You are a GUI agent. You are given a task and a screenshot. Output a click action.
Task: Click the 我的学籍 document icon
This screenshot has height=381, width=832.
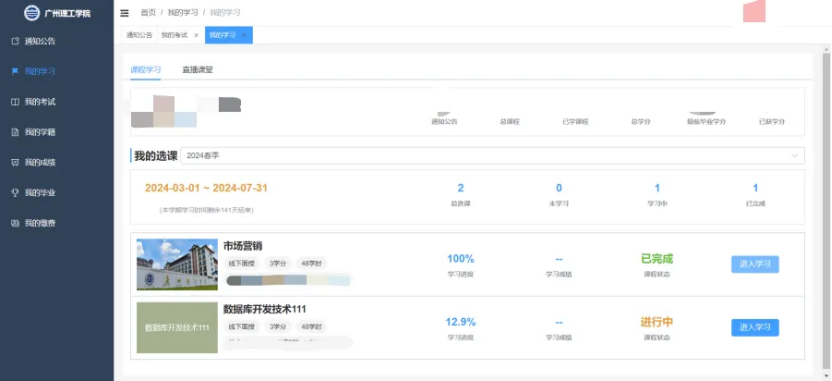pyautogui.click(x=15, y=132)
